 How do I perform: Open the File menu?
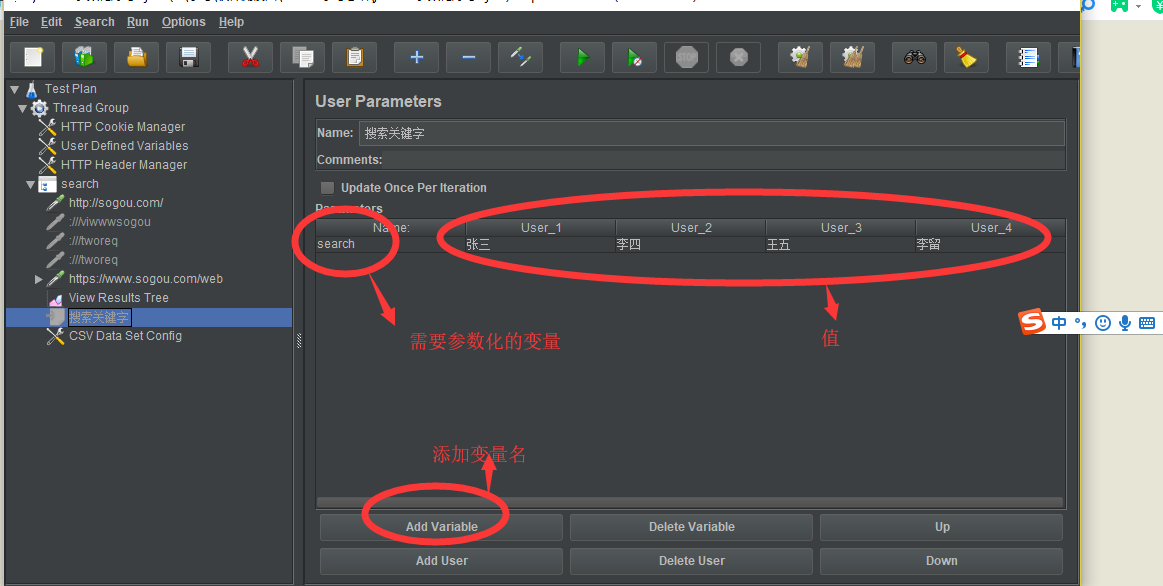click(19, 22)
